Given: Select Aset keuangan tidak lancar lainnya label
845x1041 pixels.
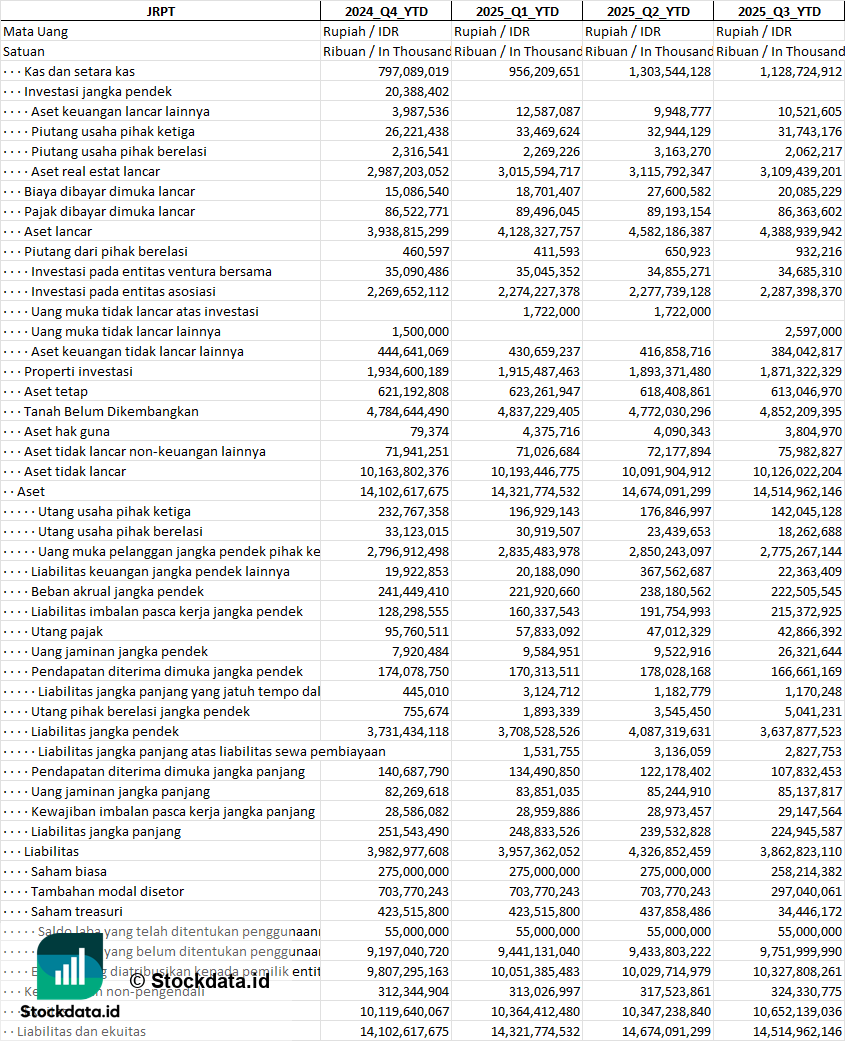Looking at the screenshot, I should point(137,351).
